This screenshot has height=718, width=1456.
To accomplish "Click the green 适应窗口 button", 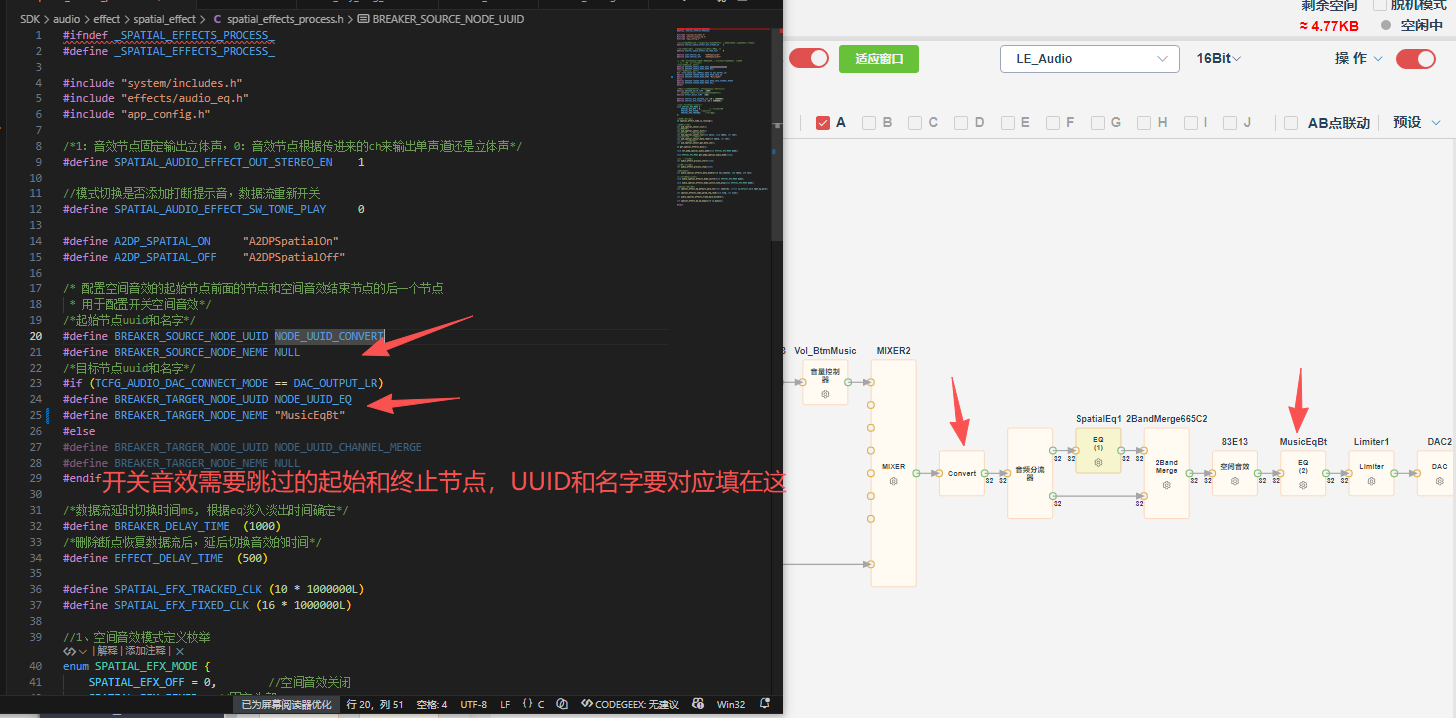I will tap(879, 59).
